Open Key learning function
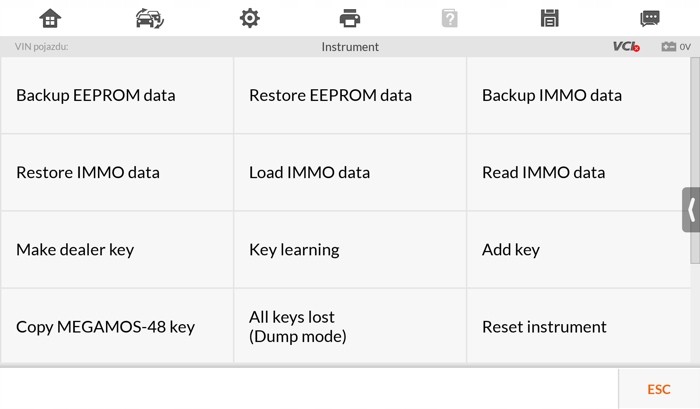The width and height of the screenshot is (700, 409). pos(350,250)
